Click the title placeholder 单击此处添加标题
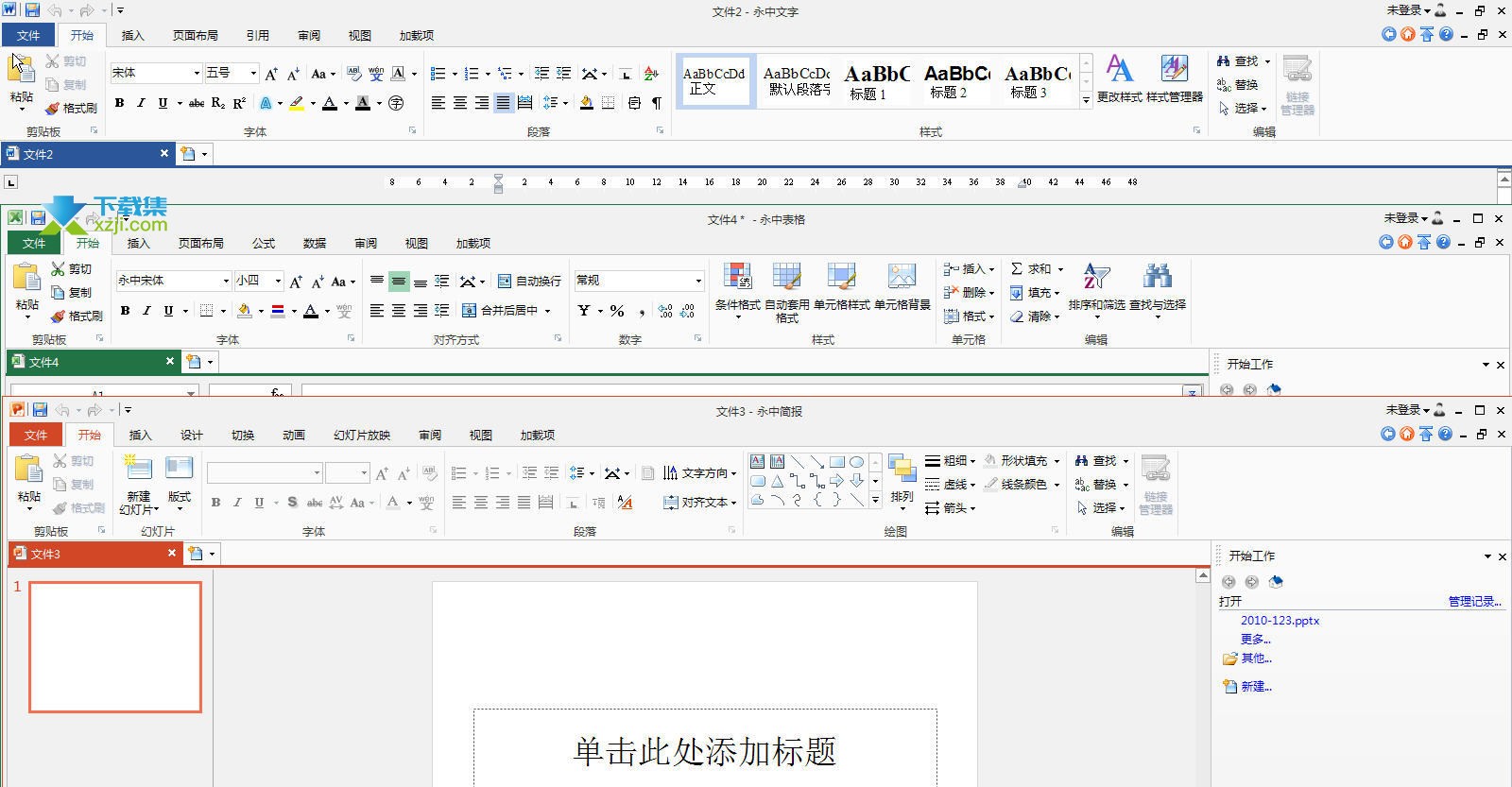Screen dimensions: 1512x787 (x=705, y=751)
